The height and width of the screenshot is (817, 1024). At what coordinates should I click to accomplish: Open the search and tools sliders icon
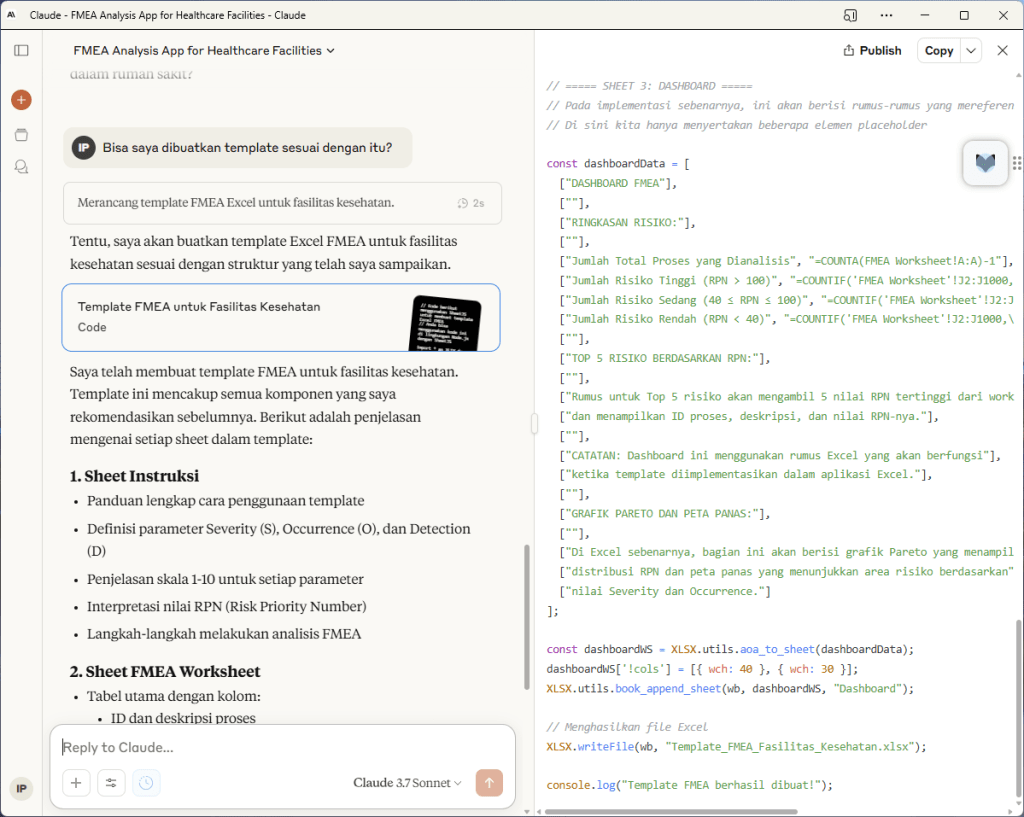tap(111, 783)
